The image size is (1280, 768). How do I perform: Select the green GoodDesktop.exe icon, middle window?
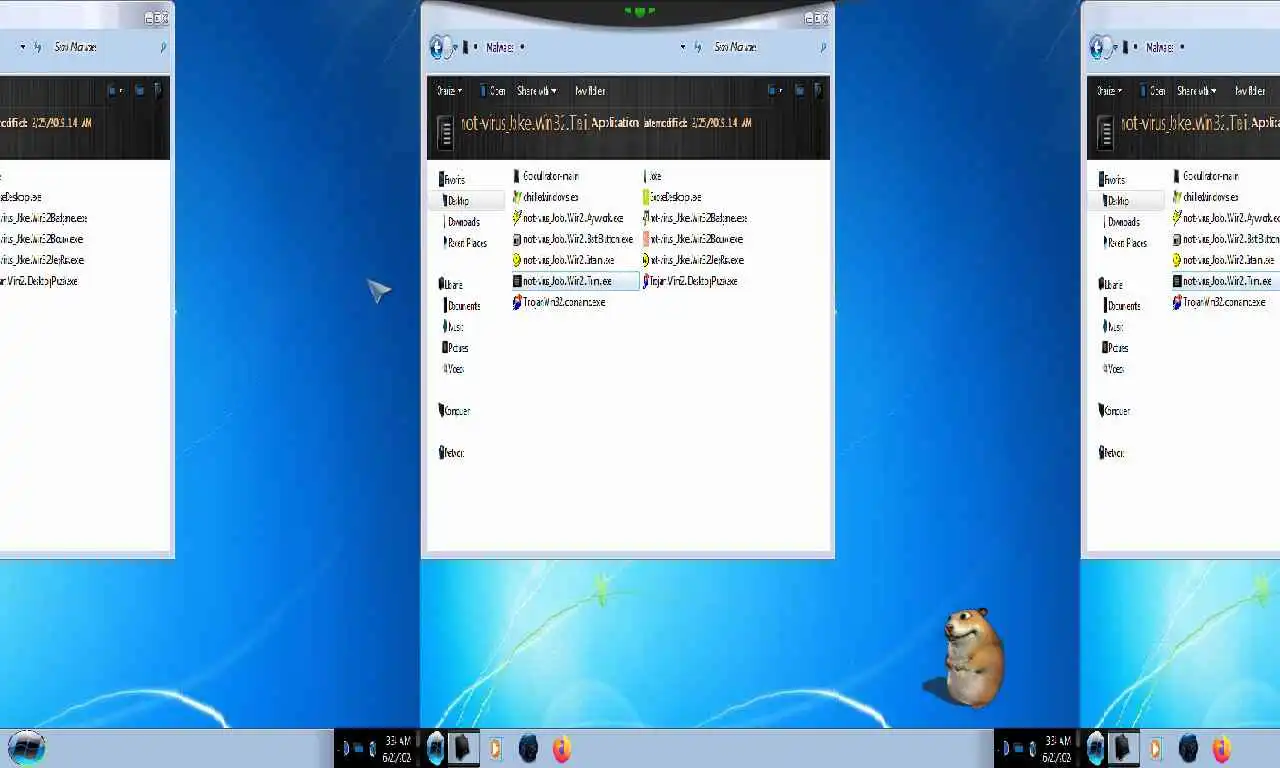pos(648,197)
